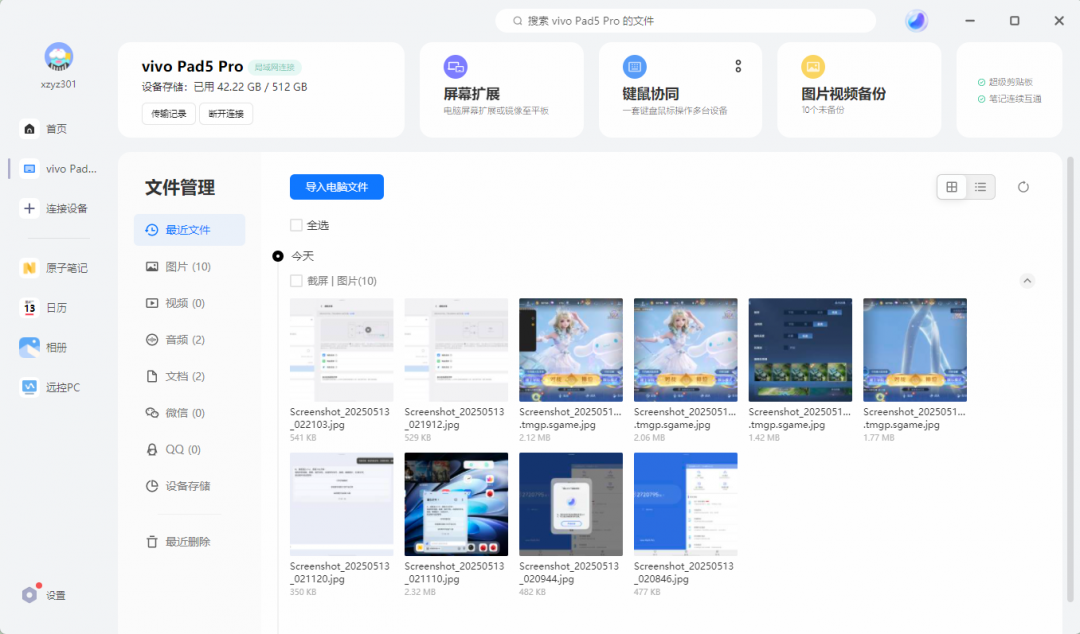Click the 图片视频备份 backup icon
The width and height of the screenshot is (1080, 634).
(x=813, y=67)
